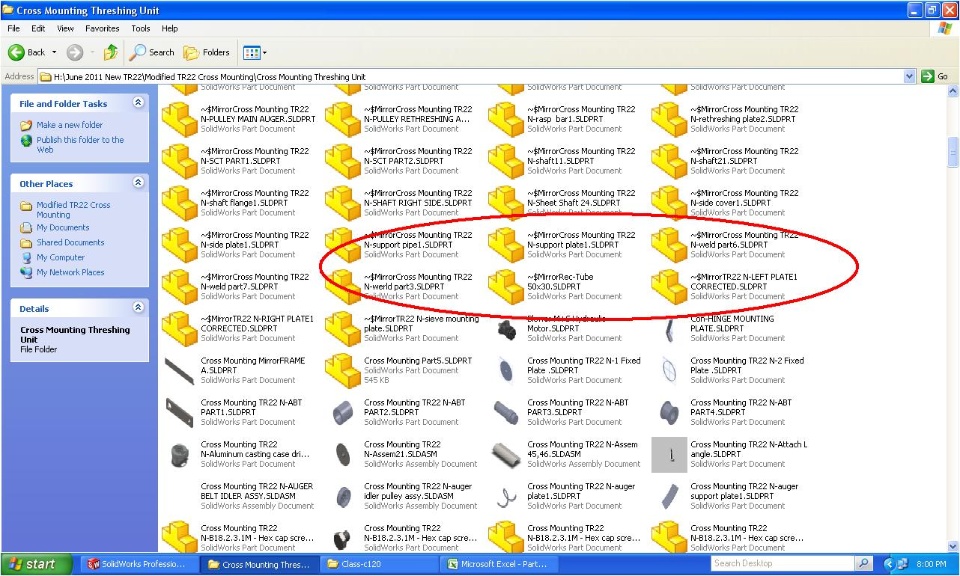Open the View menu
This screenshot has height=576, width=960.
65,28
